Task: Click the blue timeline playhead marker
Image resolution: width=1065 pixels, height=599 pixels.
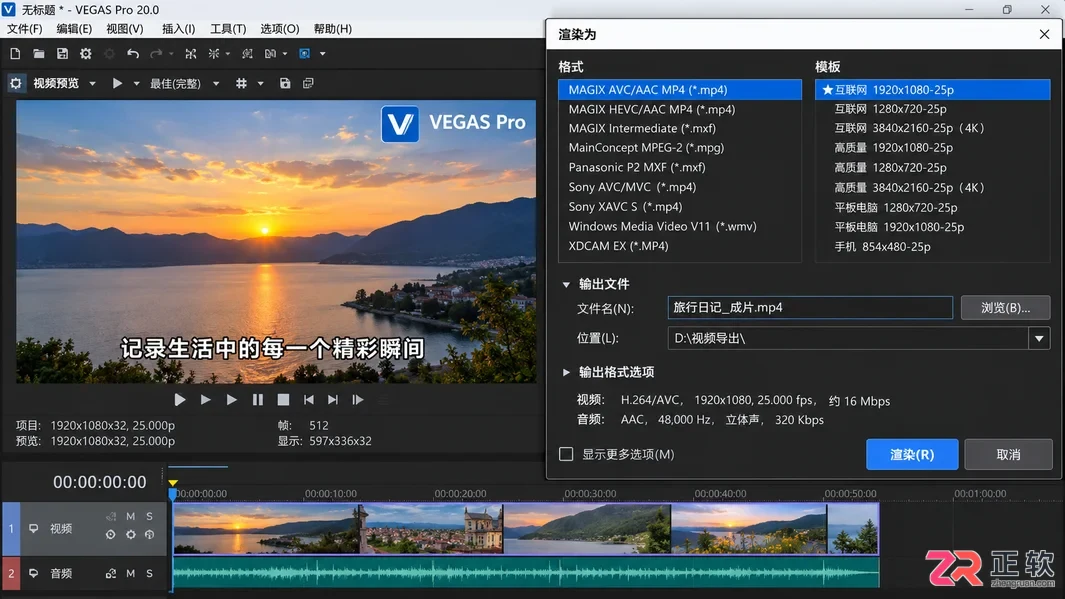Action: (x=173, y=492)
